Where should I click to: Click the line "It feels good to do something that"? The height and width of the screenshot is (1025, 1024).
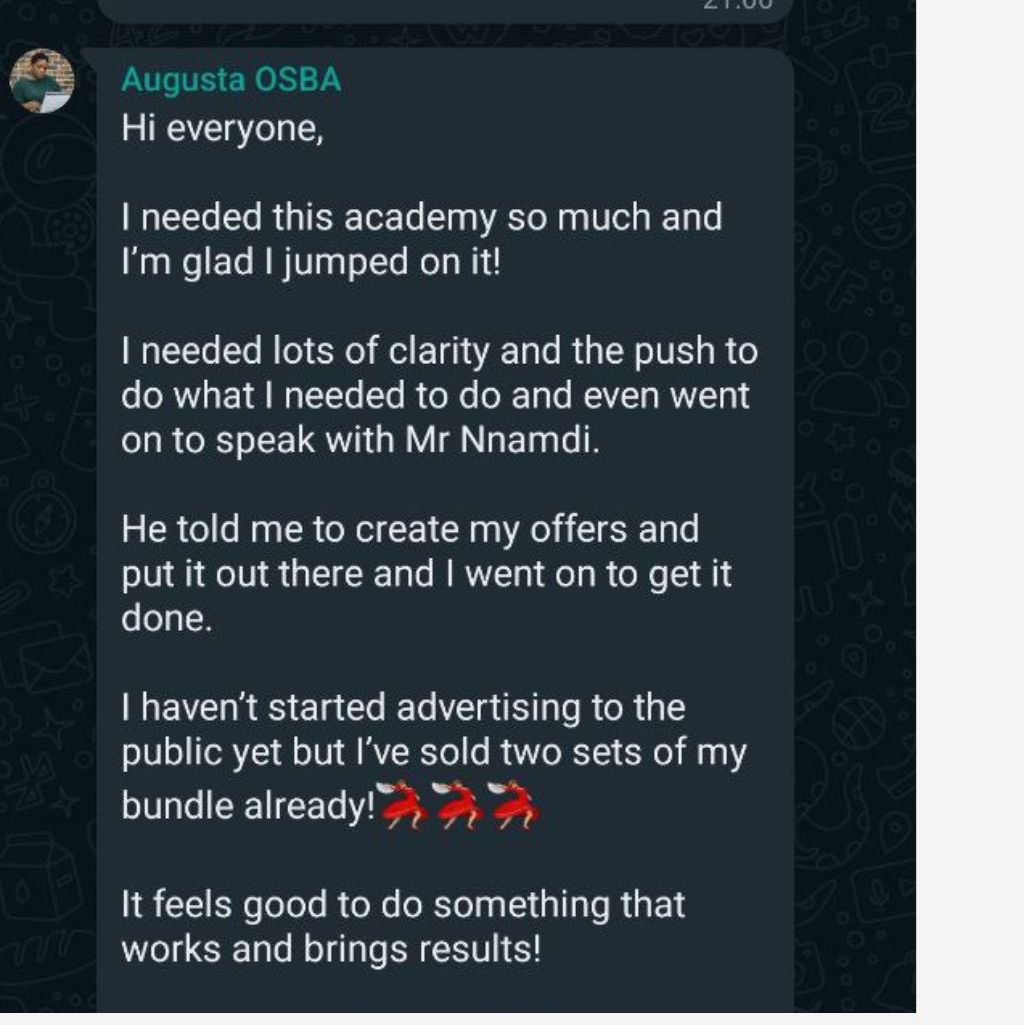[x=403, y=904]
